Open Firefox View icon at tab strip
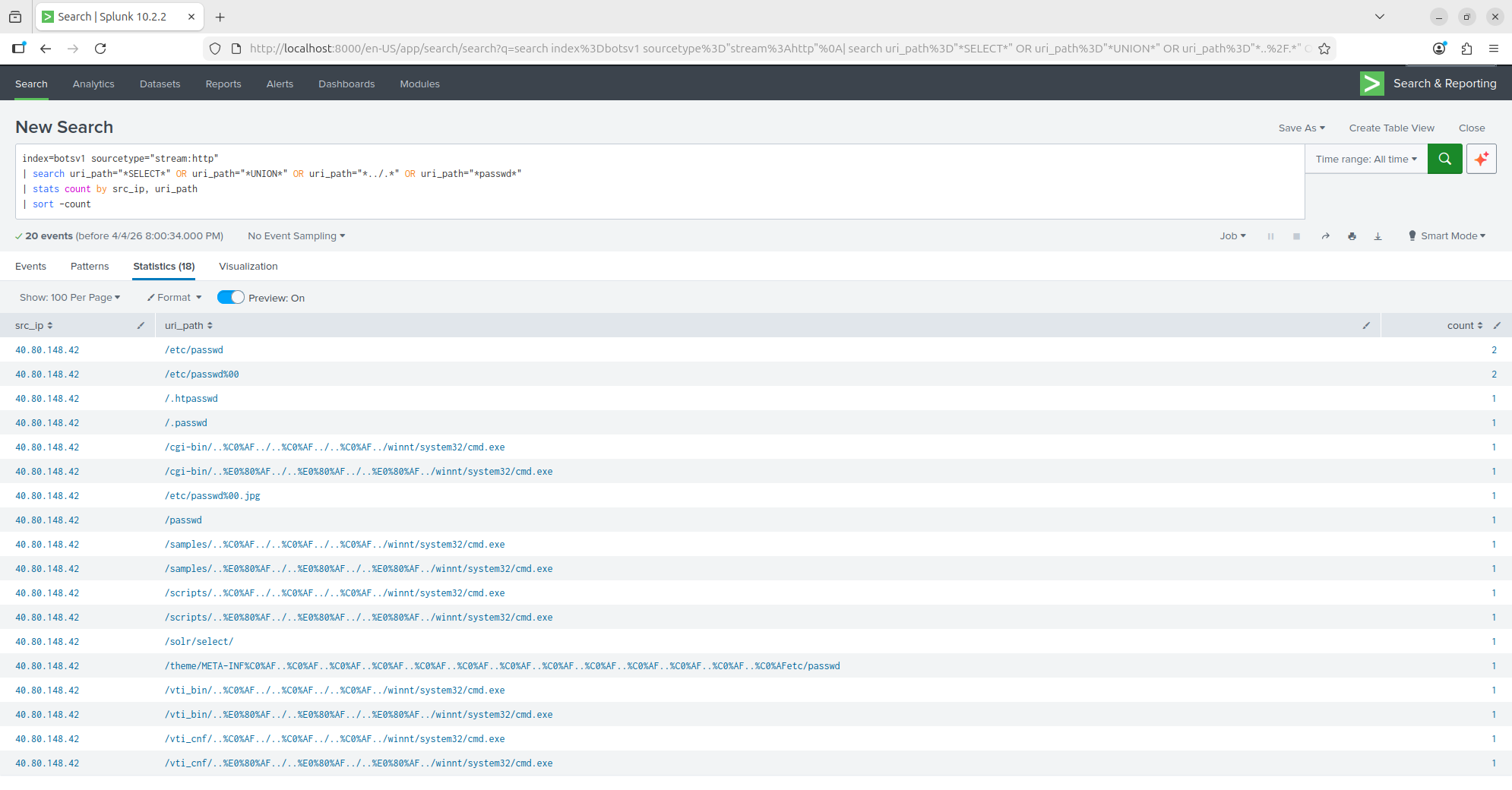The height and width of the screenshot is (790, 1512). 15,17
